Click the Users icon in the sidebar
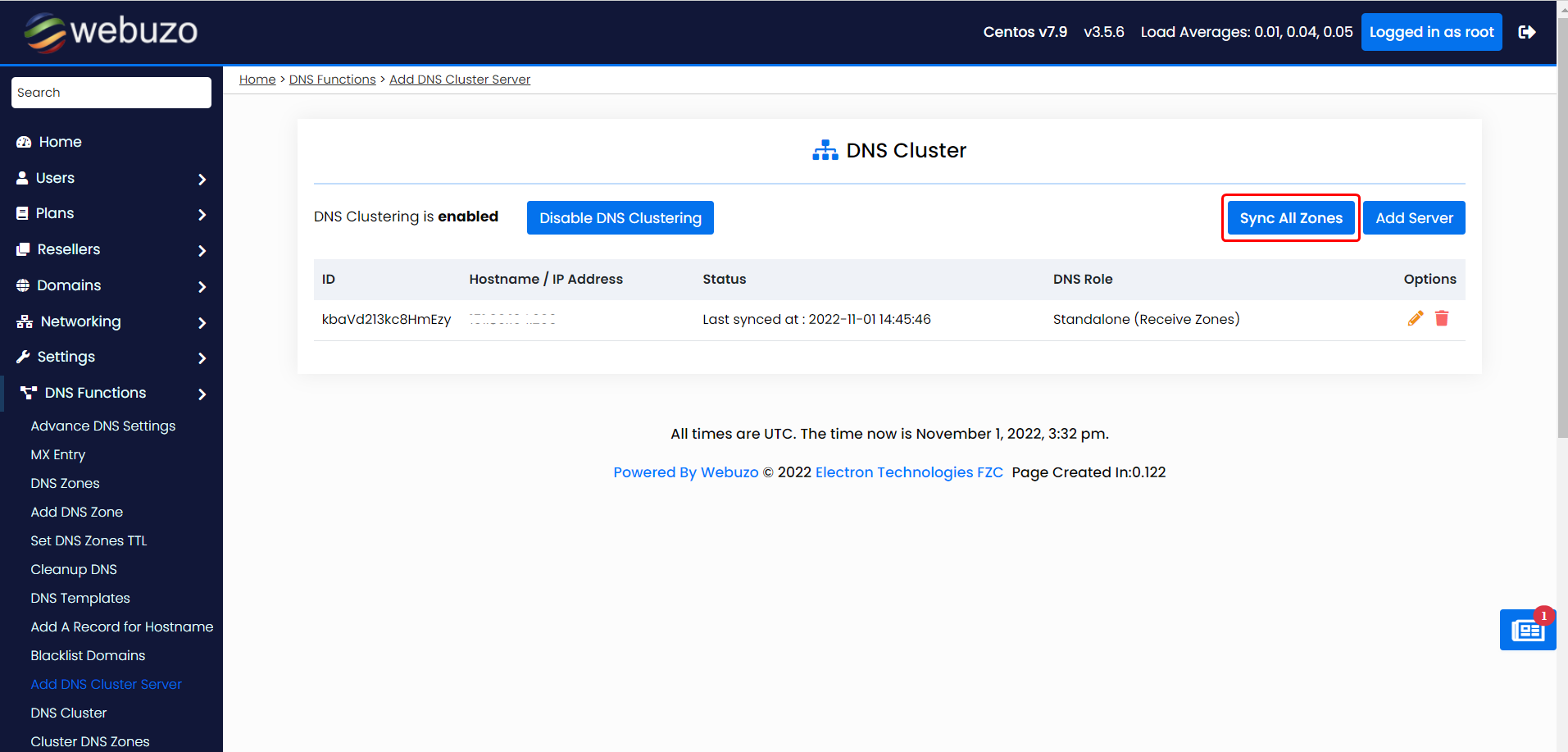The image size is (1568, 752). tap(21, 178)
